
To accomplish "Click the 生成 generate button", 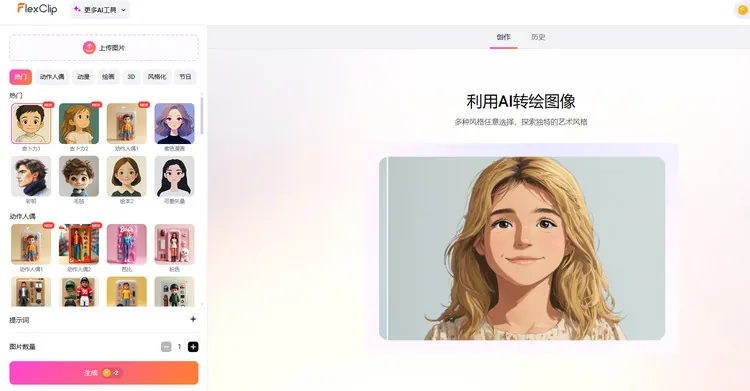I will (x=104, y=373).
